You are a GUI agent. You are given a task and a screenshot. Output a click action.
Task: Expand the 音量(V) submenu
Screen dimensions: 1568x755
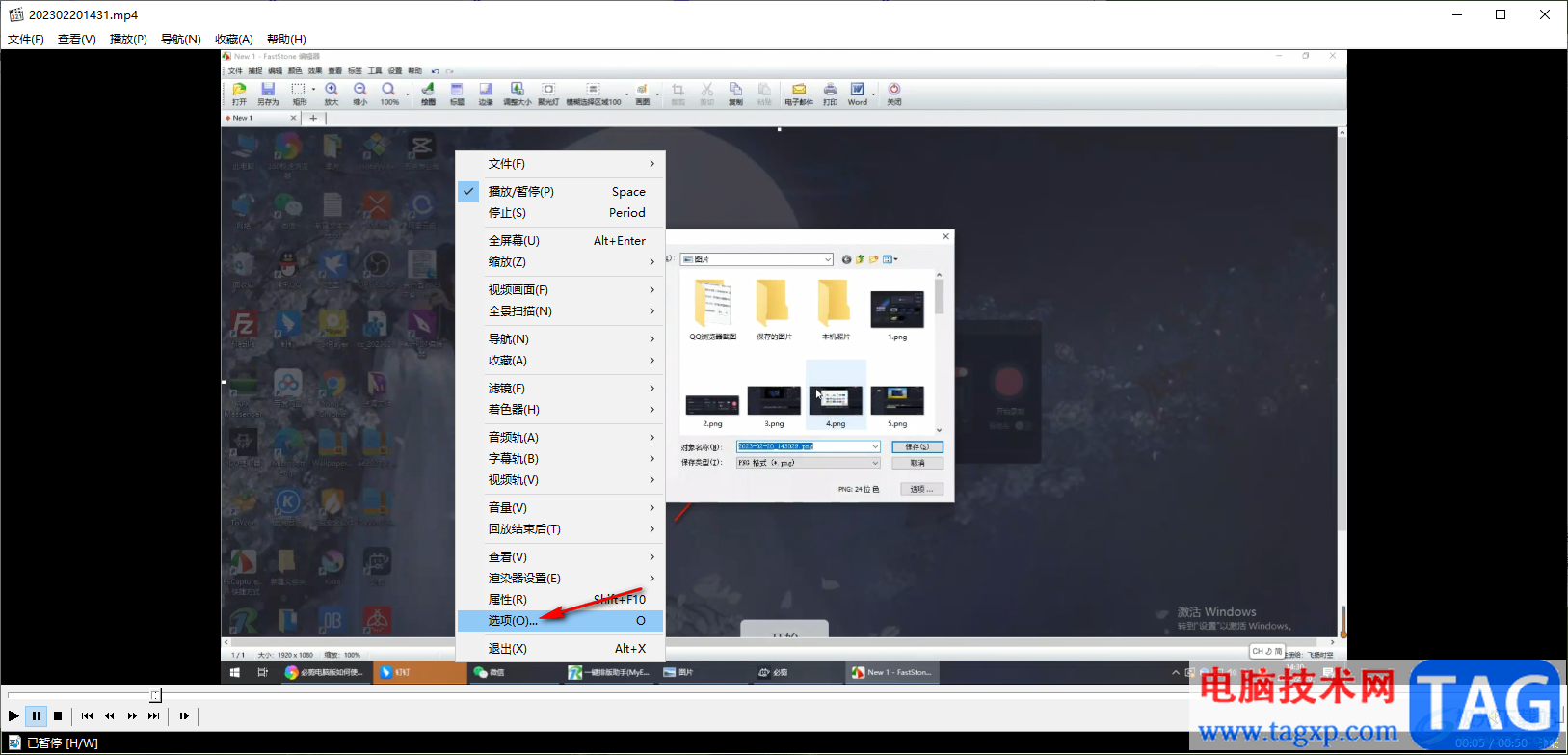click(561, 508)
